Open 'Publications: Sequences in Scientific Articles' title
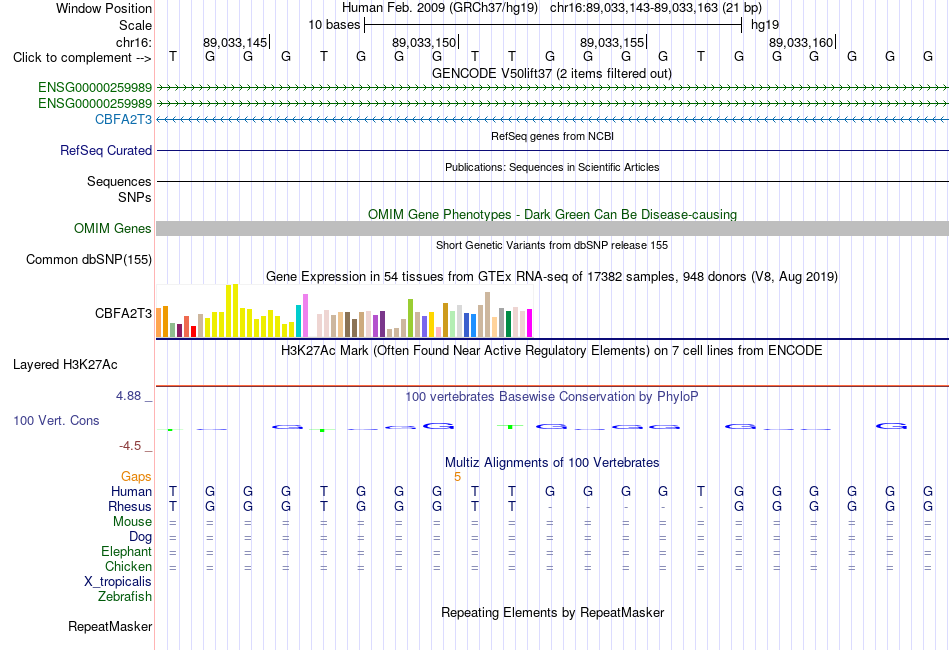This screenshot has height=650, width=950. pos(552,167)
